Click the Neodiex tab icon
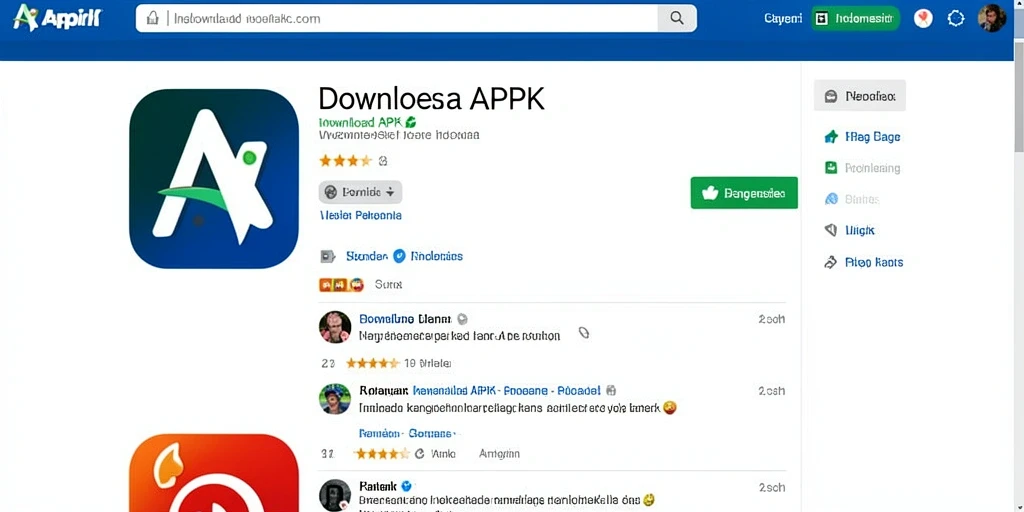This screenshot has width=1024, height=512. coord(831,96)
